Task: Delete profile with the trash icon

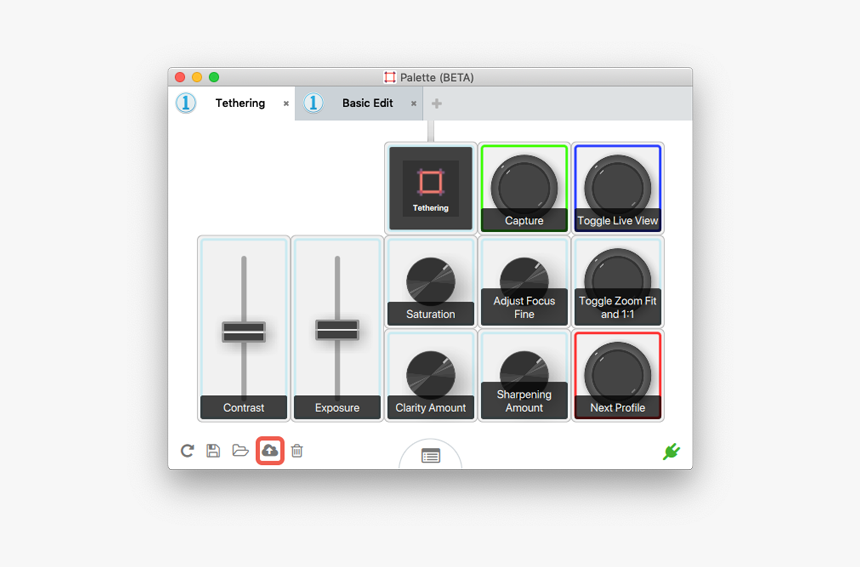Action: (x=297, y=451)
